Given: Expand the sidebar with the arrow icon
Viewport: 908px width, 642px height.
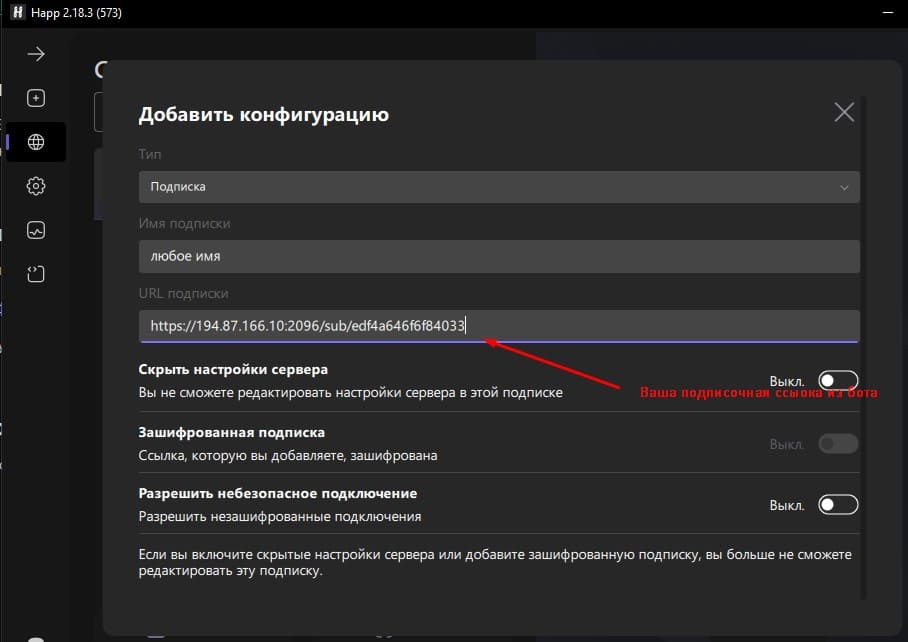Looking at the screenshot, I should click(36, 54).
